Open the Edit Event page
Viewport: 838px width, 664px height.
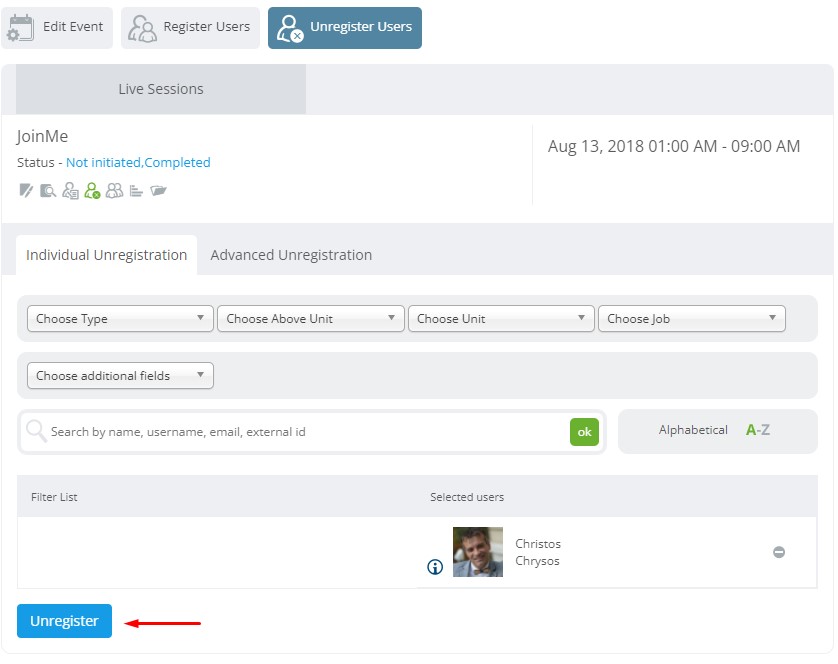pos(57,27)
